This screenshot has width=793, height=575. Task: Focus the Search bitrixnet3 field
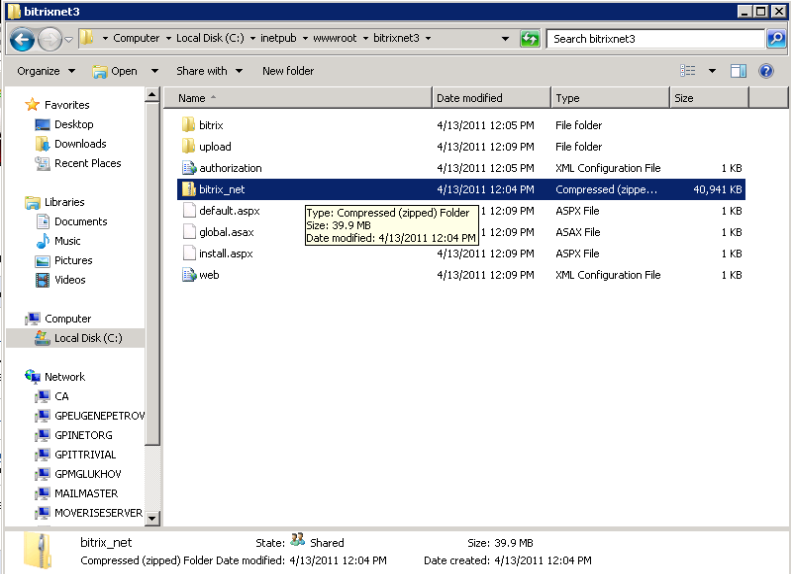point(655,39)
